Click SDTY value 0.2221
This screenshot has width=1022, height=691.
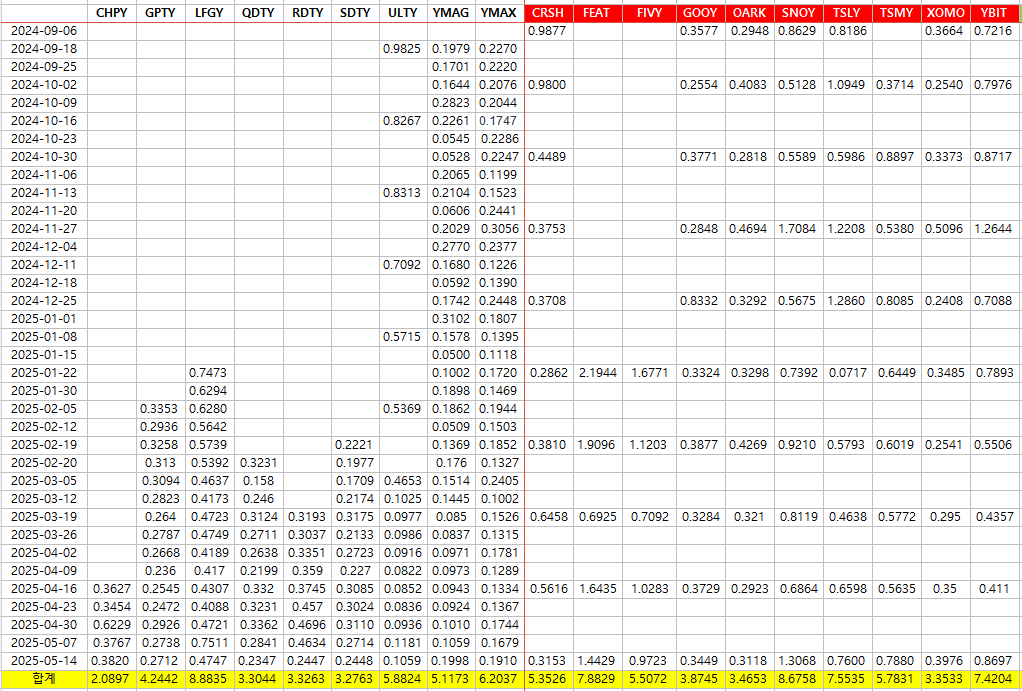tap(355, 445)
